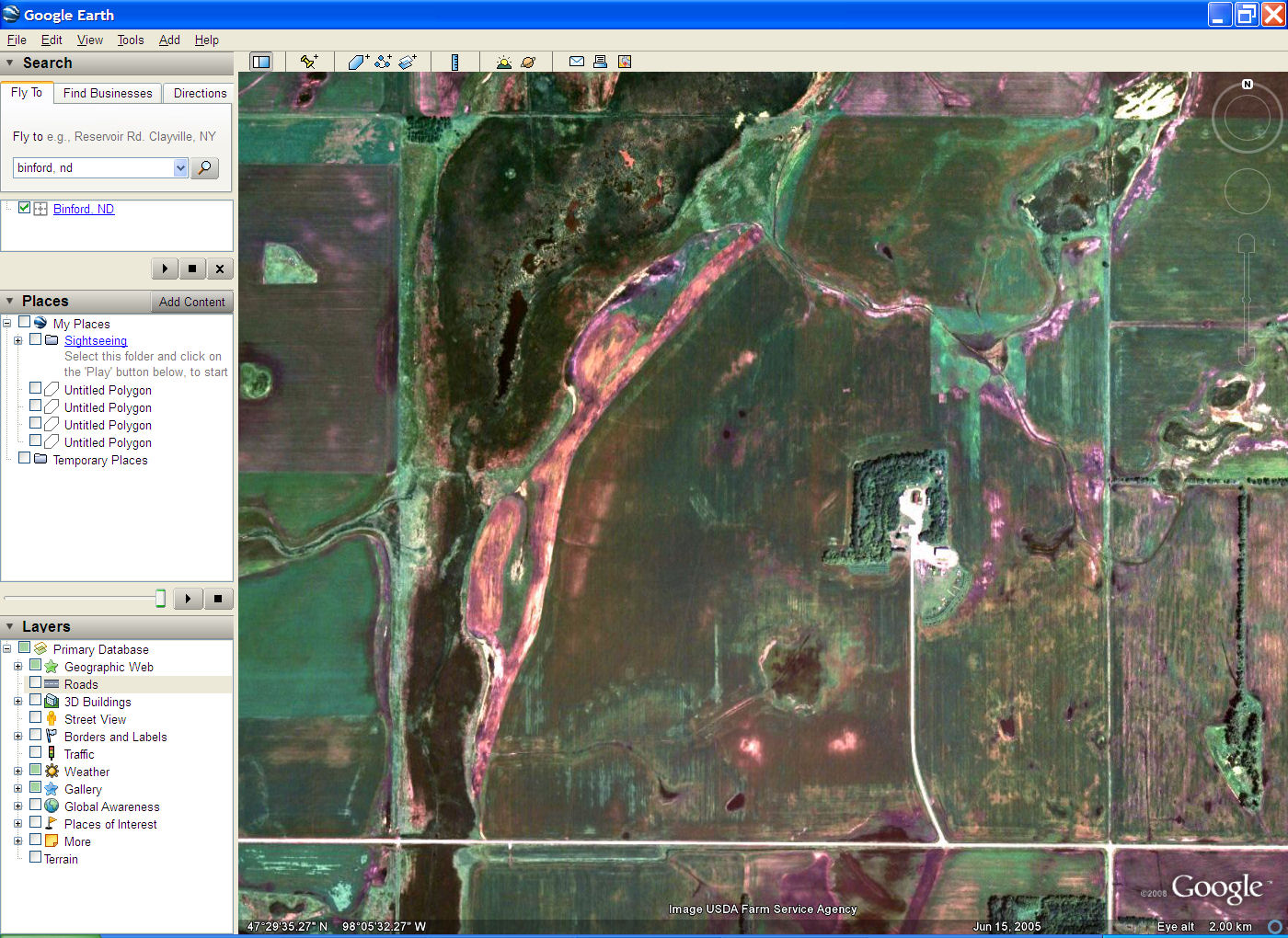The width and height of the screenshot is (1288, 938).
Task: Click the move joystick circle
Action: tap(1247, 190)
